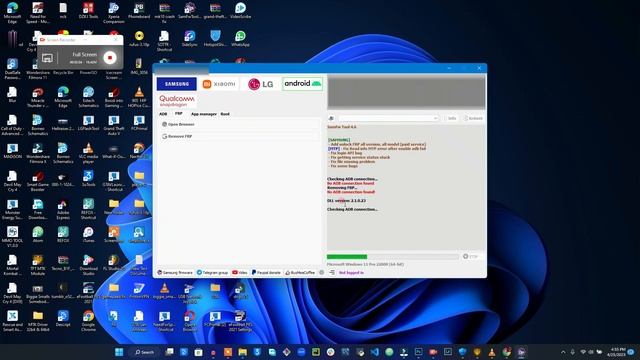Open the Descript desktop shortcut
Image resolution: width=640 pixels, height=360 pixels.
point(63,319)
